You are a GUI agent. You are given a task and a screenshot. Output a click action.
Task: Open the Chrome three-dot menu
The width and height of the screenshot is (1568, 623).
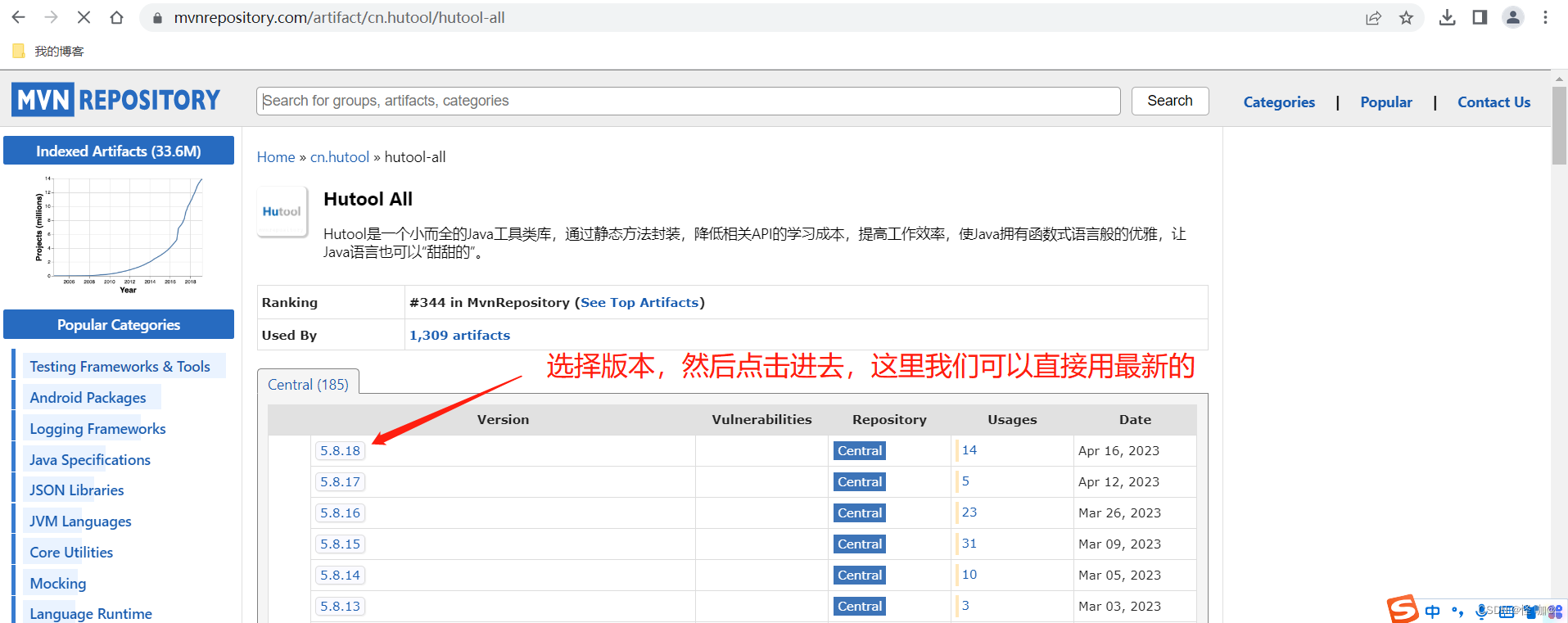(1545, 17)
